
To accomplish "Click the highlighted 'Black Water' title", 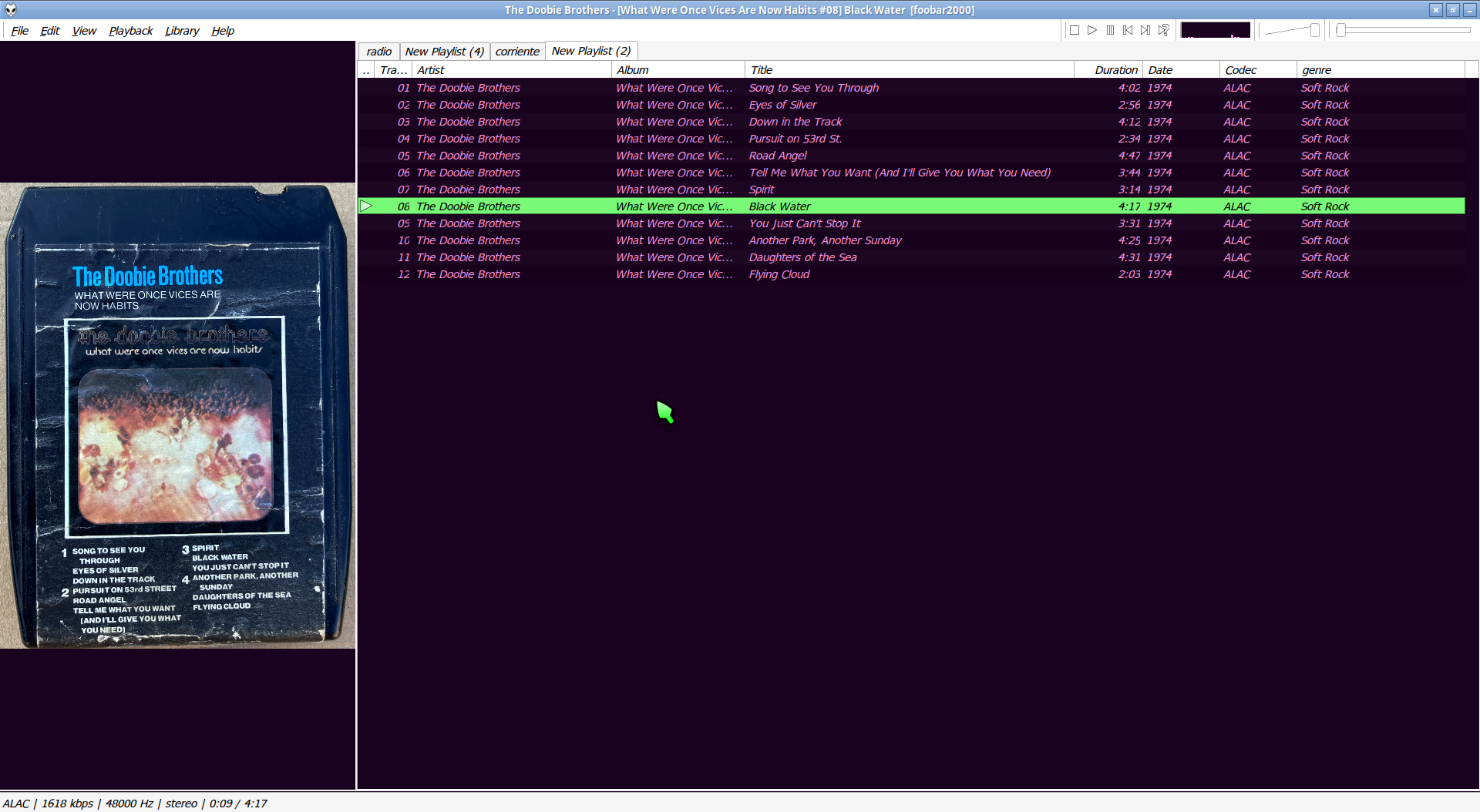I will (x=779, y=206).
